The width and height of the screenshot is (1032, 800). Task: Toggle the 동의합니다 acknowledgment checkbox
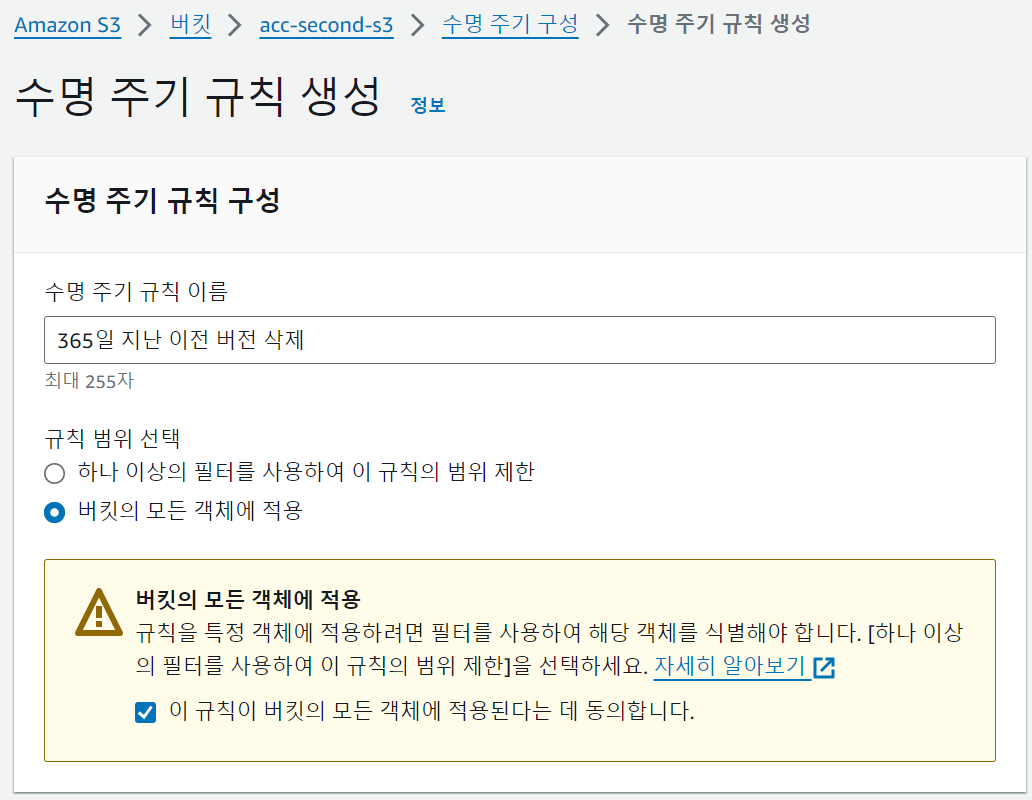(145, 712)
